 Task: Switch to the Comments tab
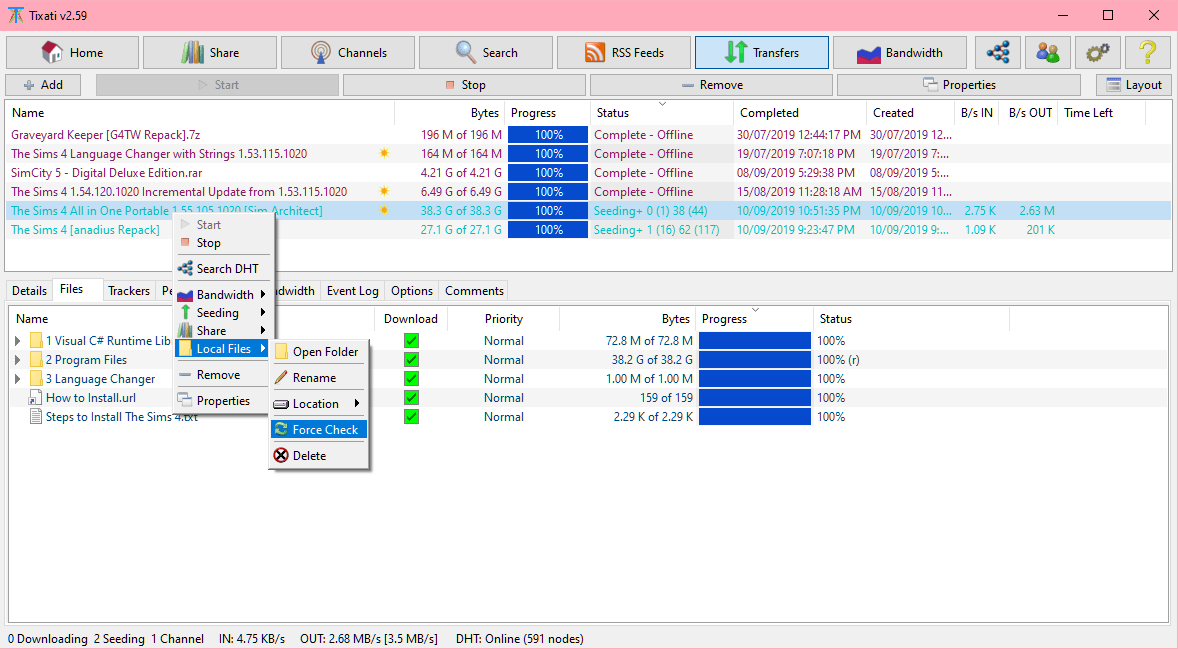(474, 291)
